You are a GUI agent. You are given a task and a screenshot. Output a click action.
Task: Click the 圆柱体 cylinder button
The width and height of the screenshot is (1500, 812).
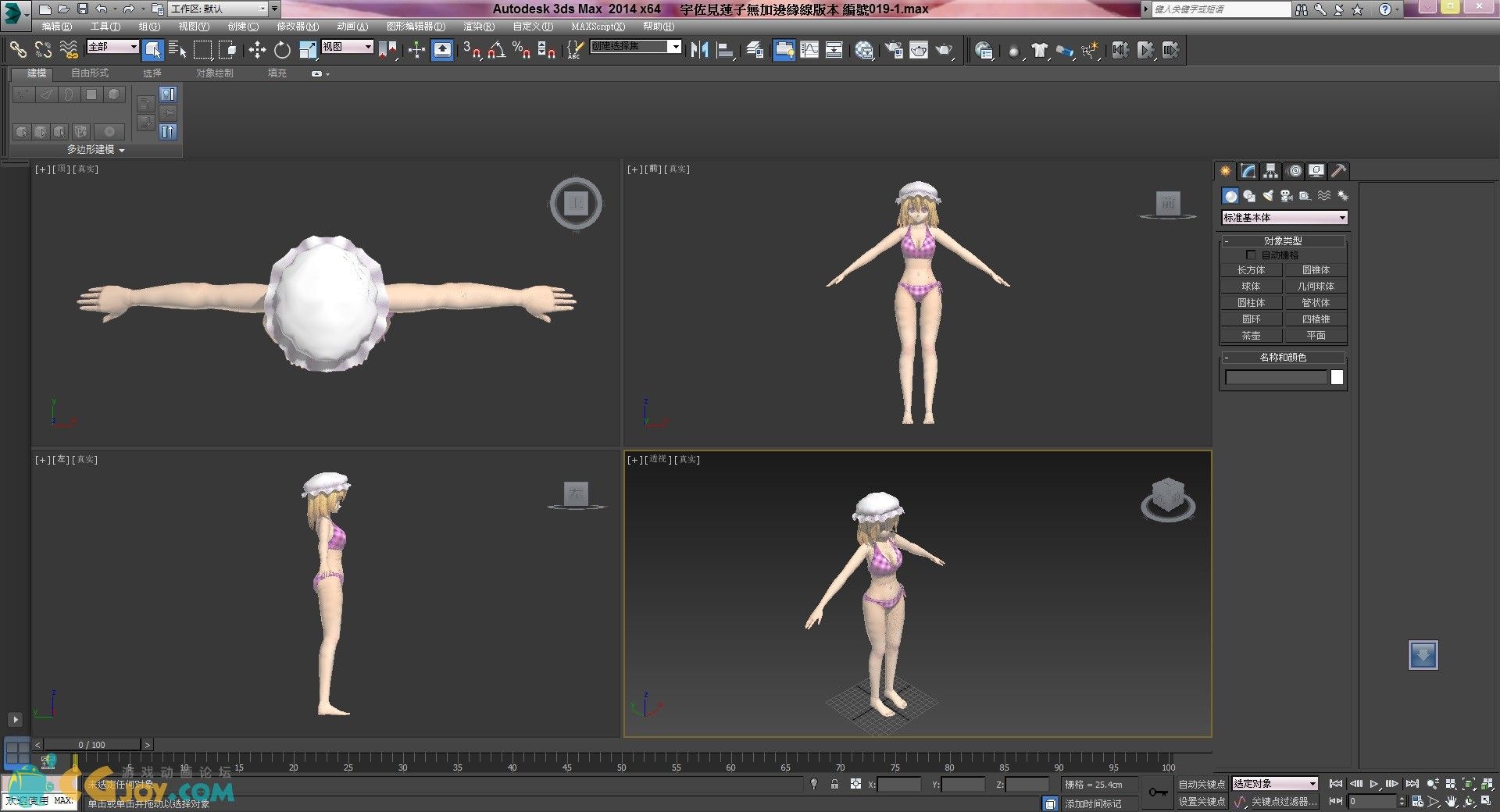pos(1251,303)
